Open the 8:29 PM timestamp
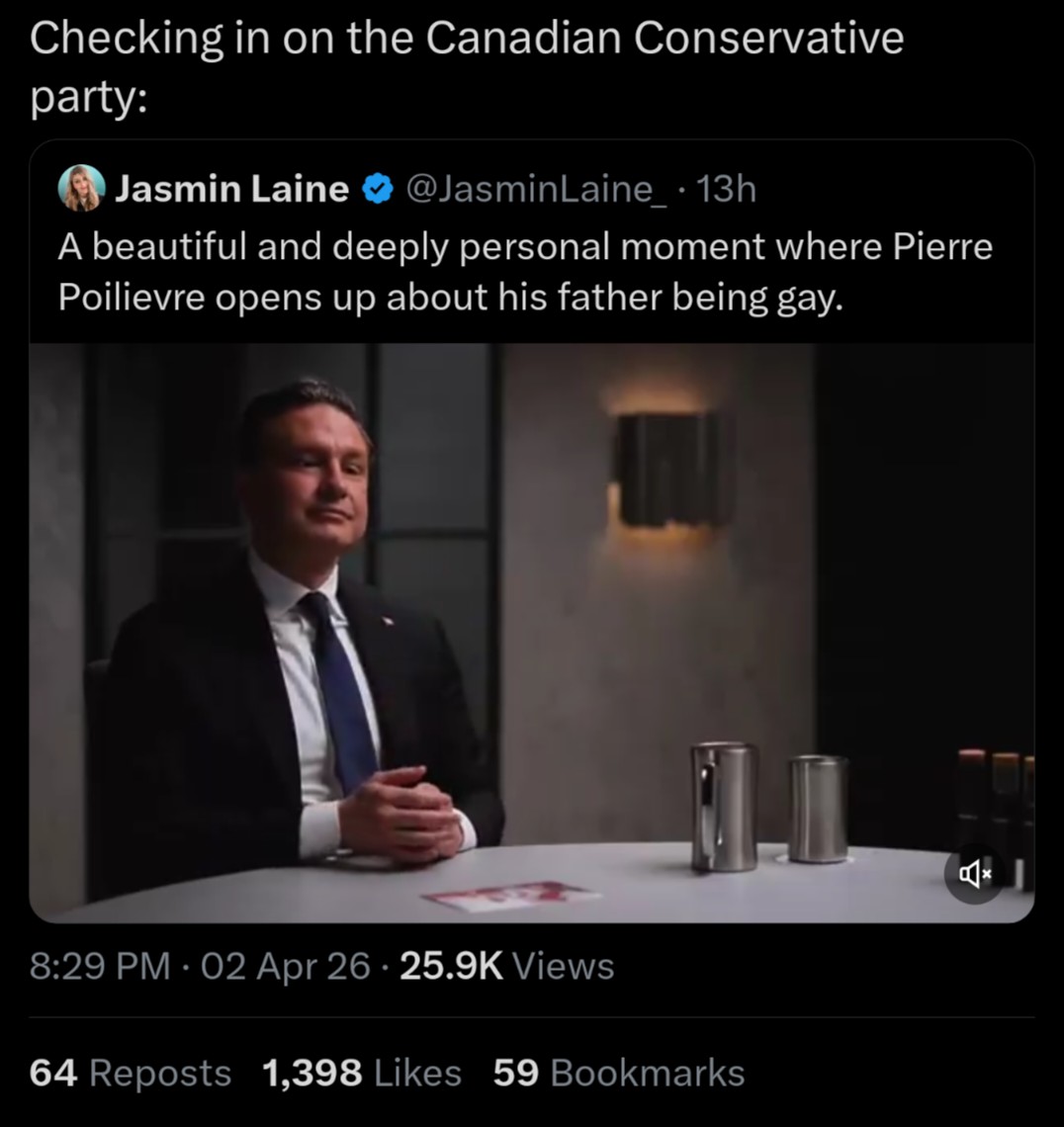Image resolution: width=1064 pixels, height=1127 pixels. 100,966
